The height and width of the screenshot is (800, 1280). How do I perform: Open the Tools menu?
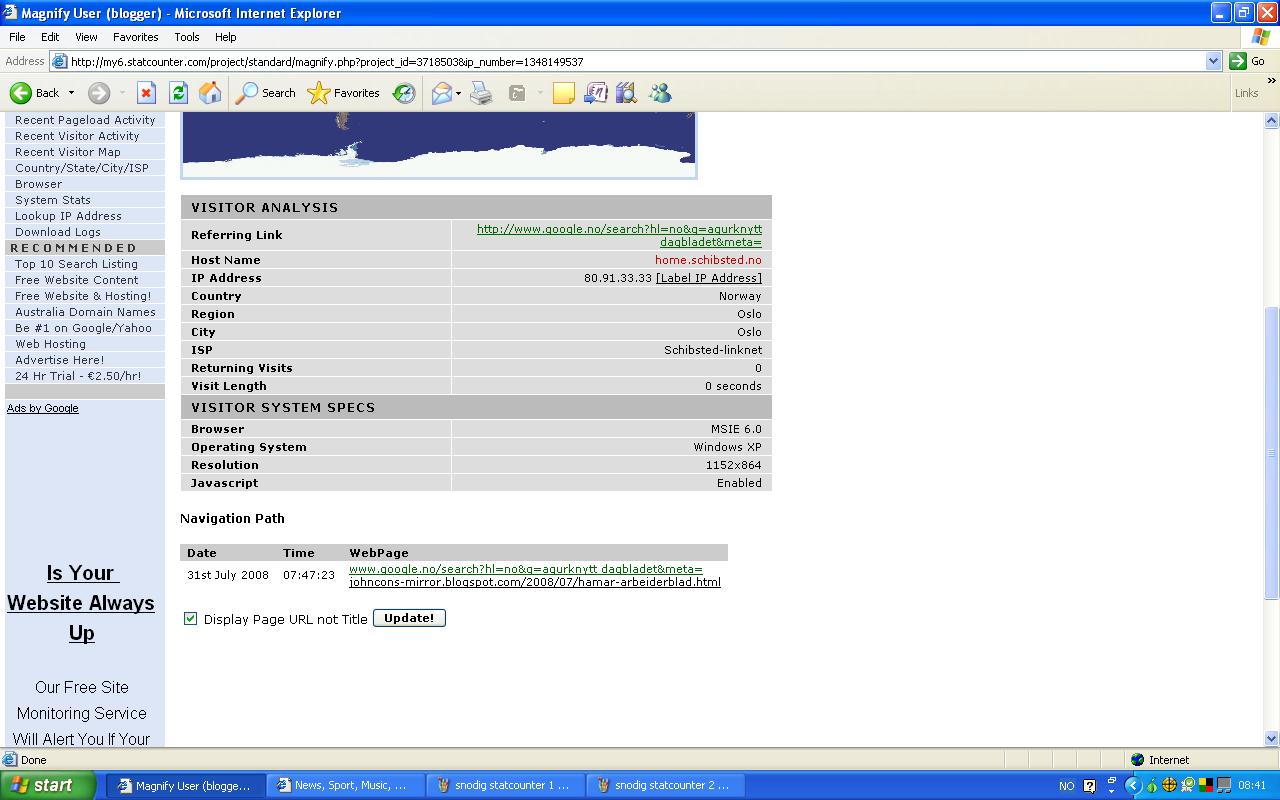187,37
